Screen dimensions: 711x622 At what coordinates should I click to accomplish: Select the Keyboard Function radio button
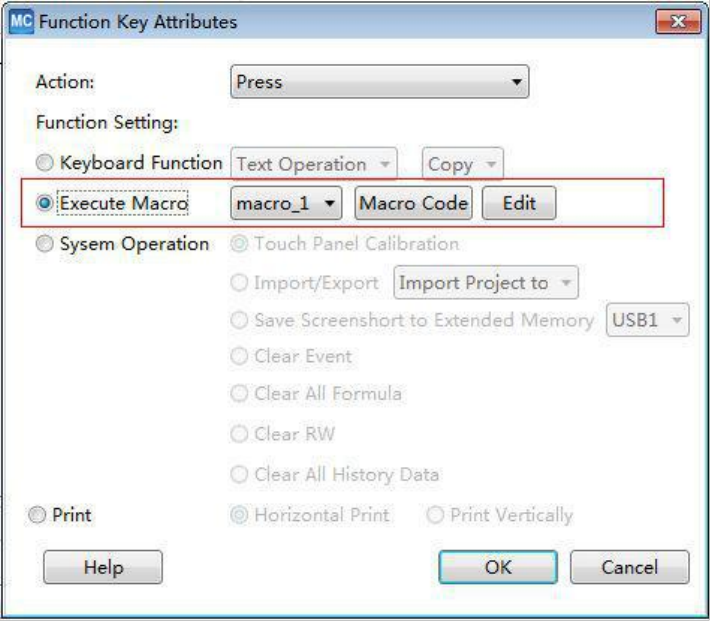pos(43,162)
